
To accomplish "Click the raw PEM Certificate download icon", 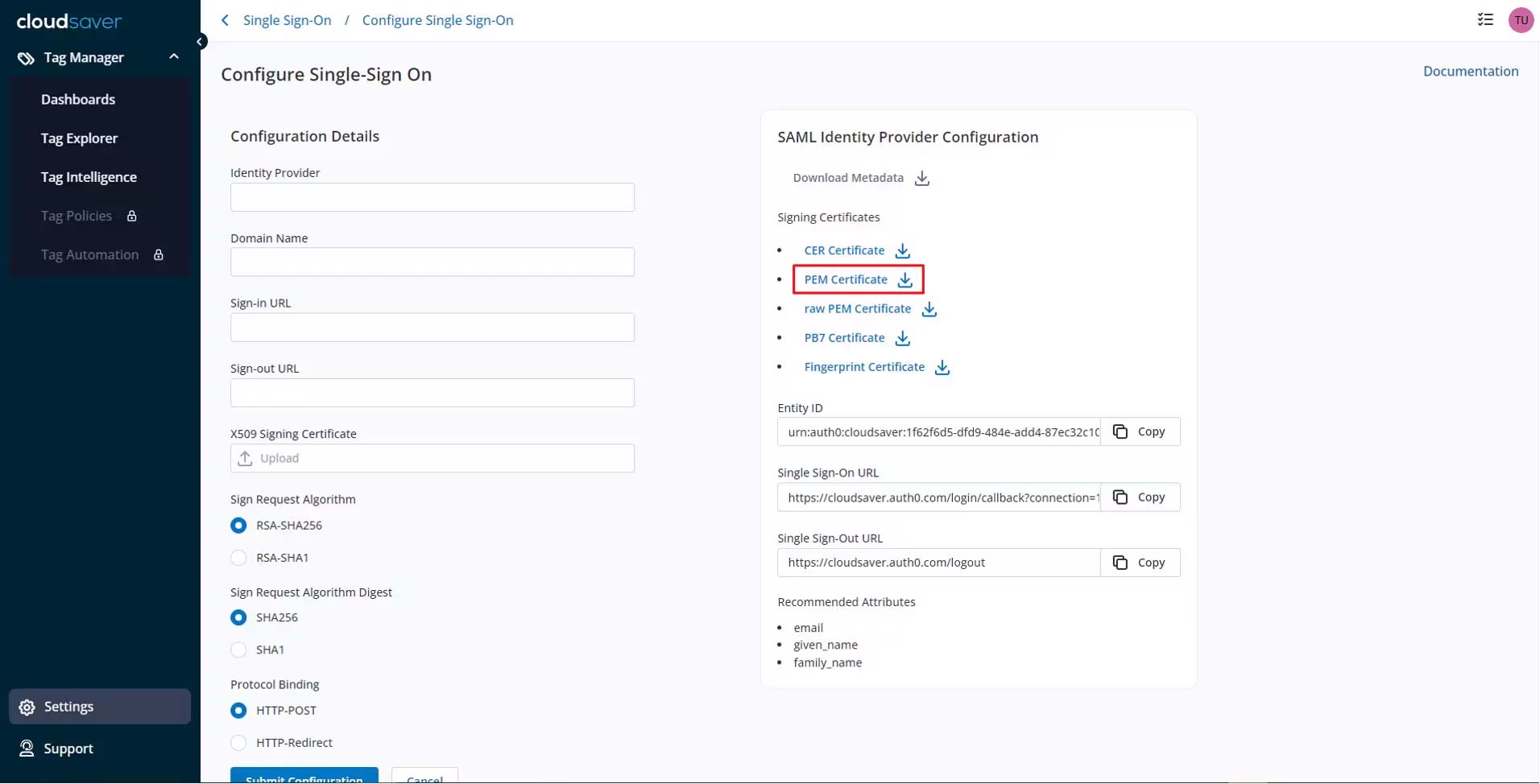I will pyautogui.click(x=929, y=309).
